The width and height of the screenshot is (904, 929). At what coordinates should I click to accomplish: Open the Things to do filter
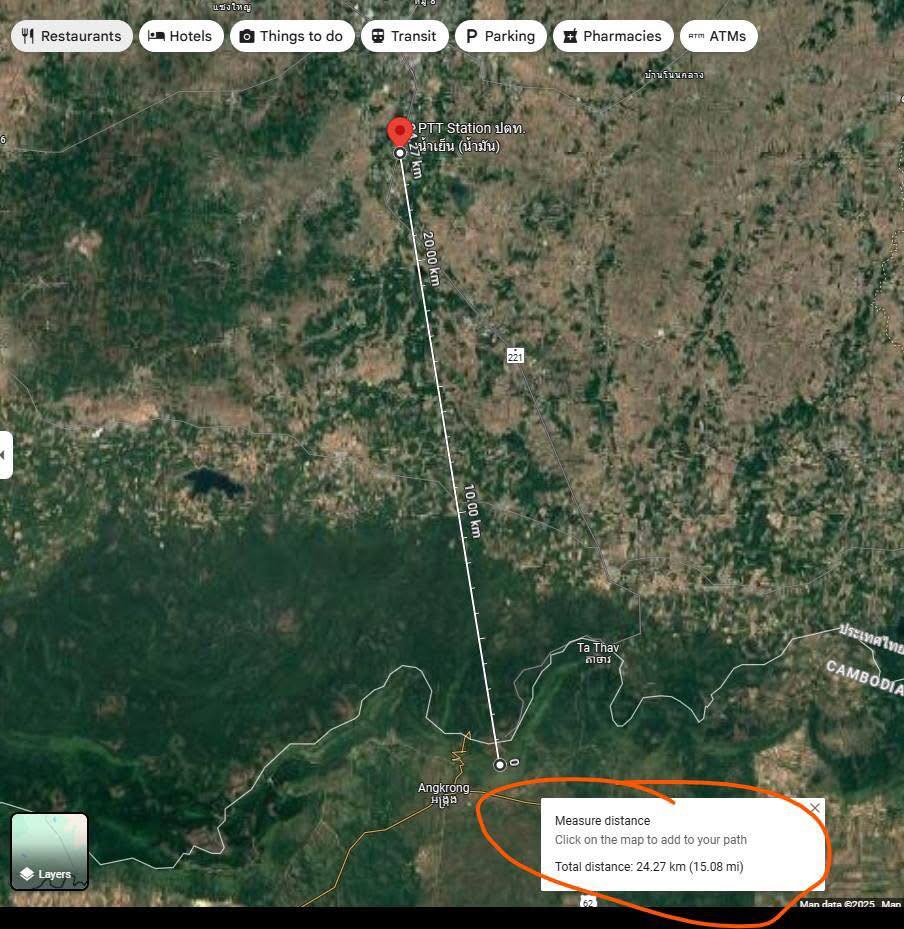(x=291, y=36)
